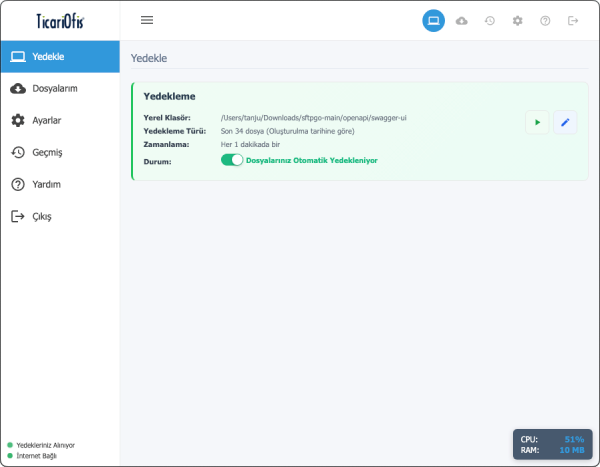
Task: Click the TicariOfis logo
Action: [x=60, y=20]
